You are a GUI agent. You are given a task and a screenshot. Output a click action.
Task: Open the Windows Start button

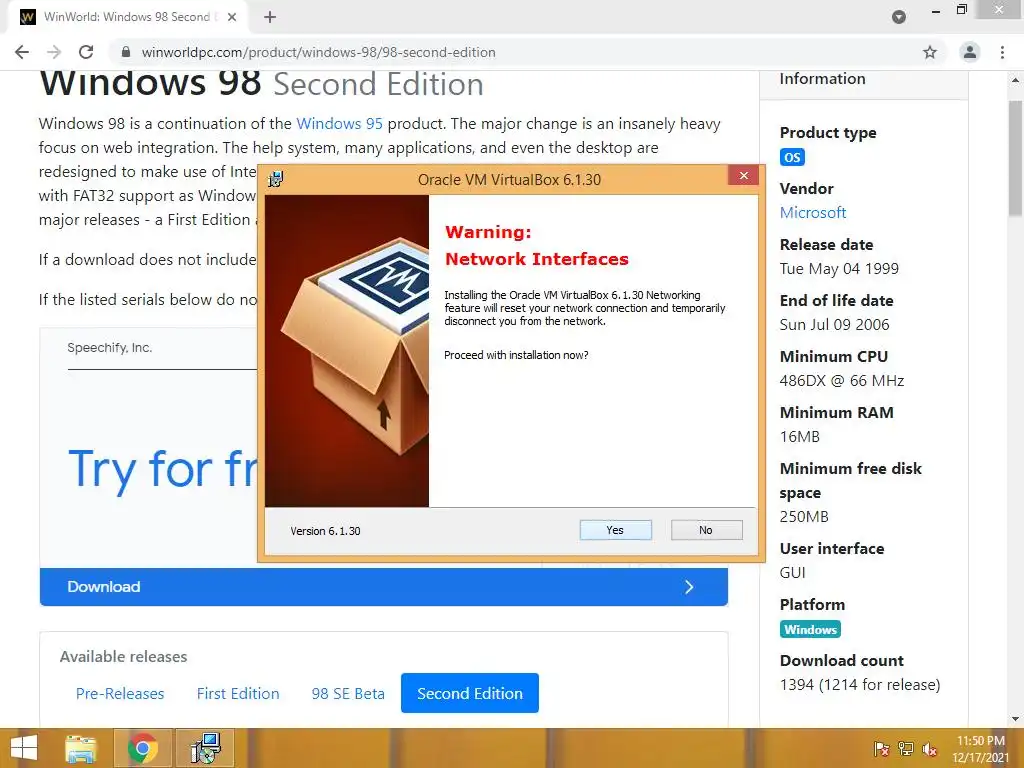[x=24, y=748]
